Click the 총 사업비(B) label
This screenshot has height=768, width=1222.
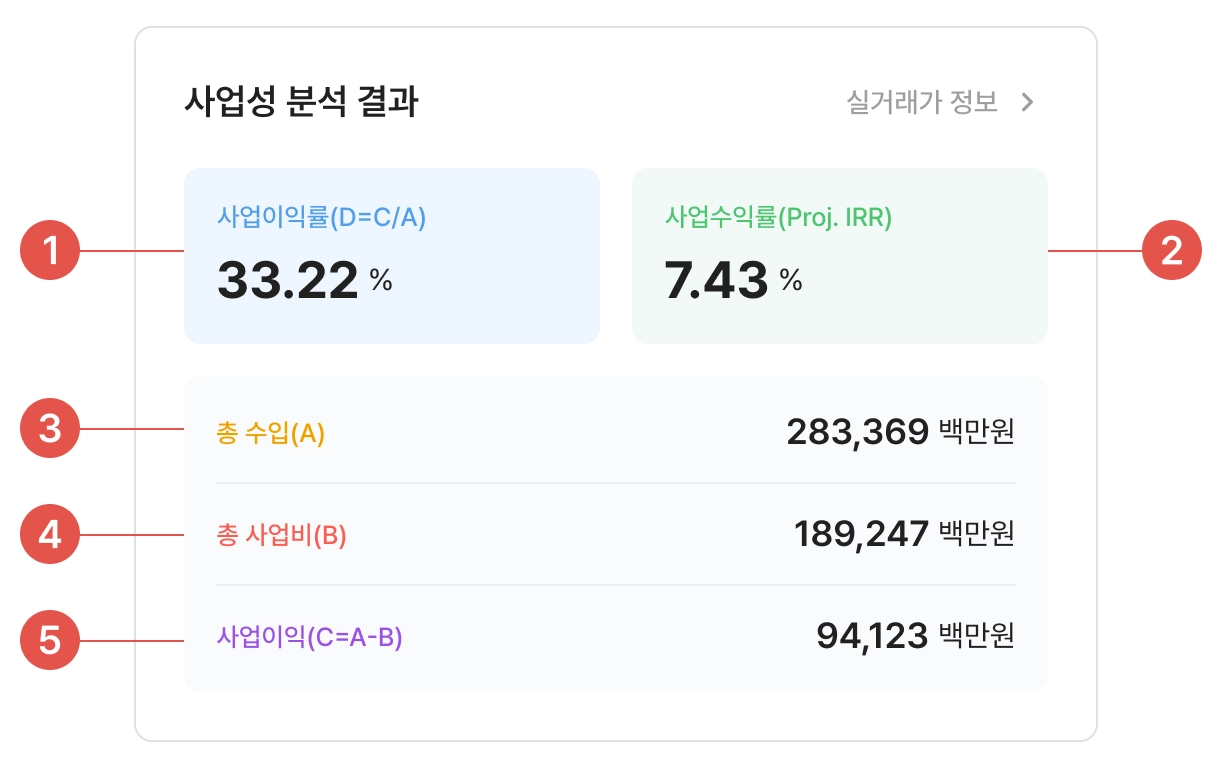[x=281, y=536]
